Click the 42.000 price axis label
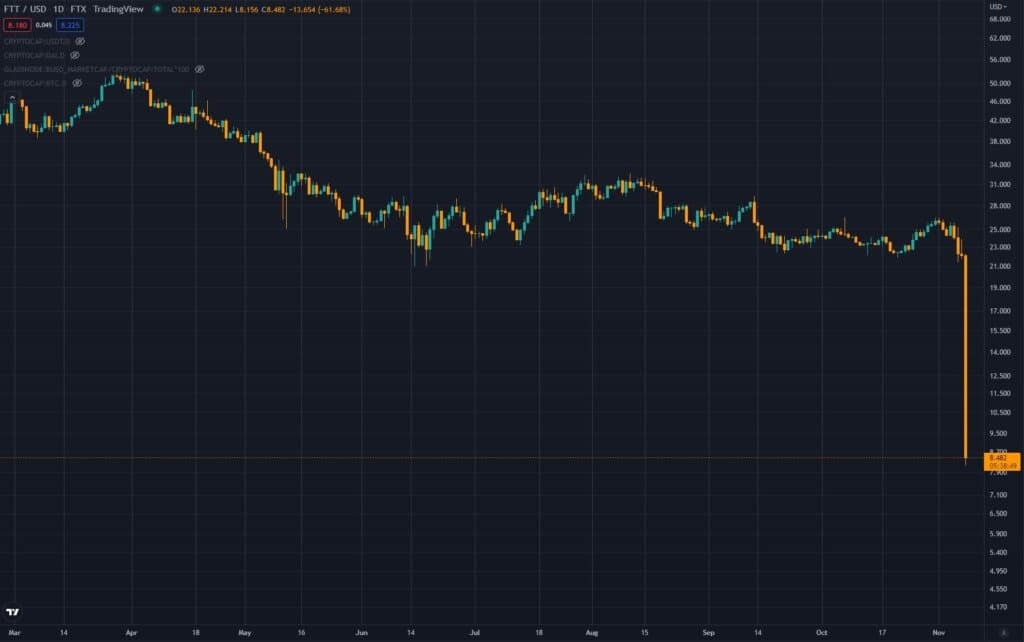Screen dimensions: 1024x642 [1000, 121]
